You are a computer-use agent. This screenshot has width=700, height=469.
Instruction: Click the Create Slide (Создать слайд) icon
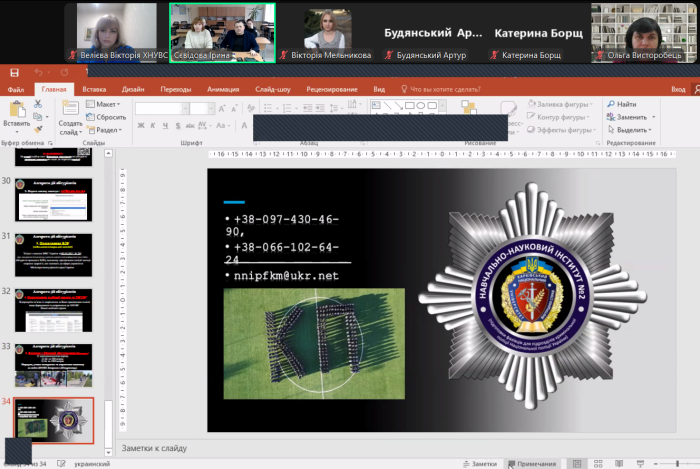pyautogui.click(x=69, y=112)
